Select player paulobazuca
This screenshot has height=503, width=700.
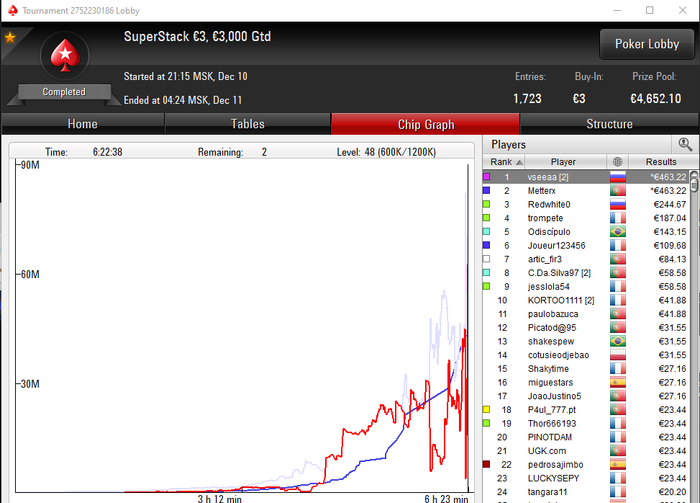tap(586, 314)
